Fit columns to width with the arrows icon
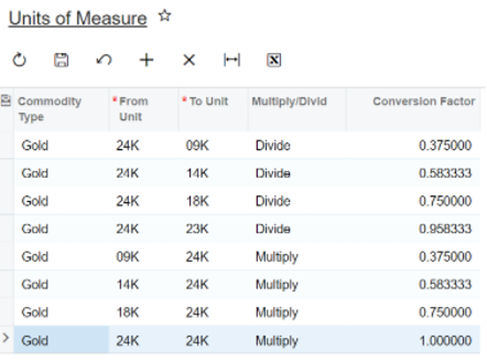Image resolution: width=487 pixels, height=360 pixels. click(x=232, y=60)
